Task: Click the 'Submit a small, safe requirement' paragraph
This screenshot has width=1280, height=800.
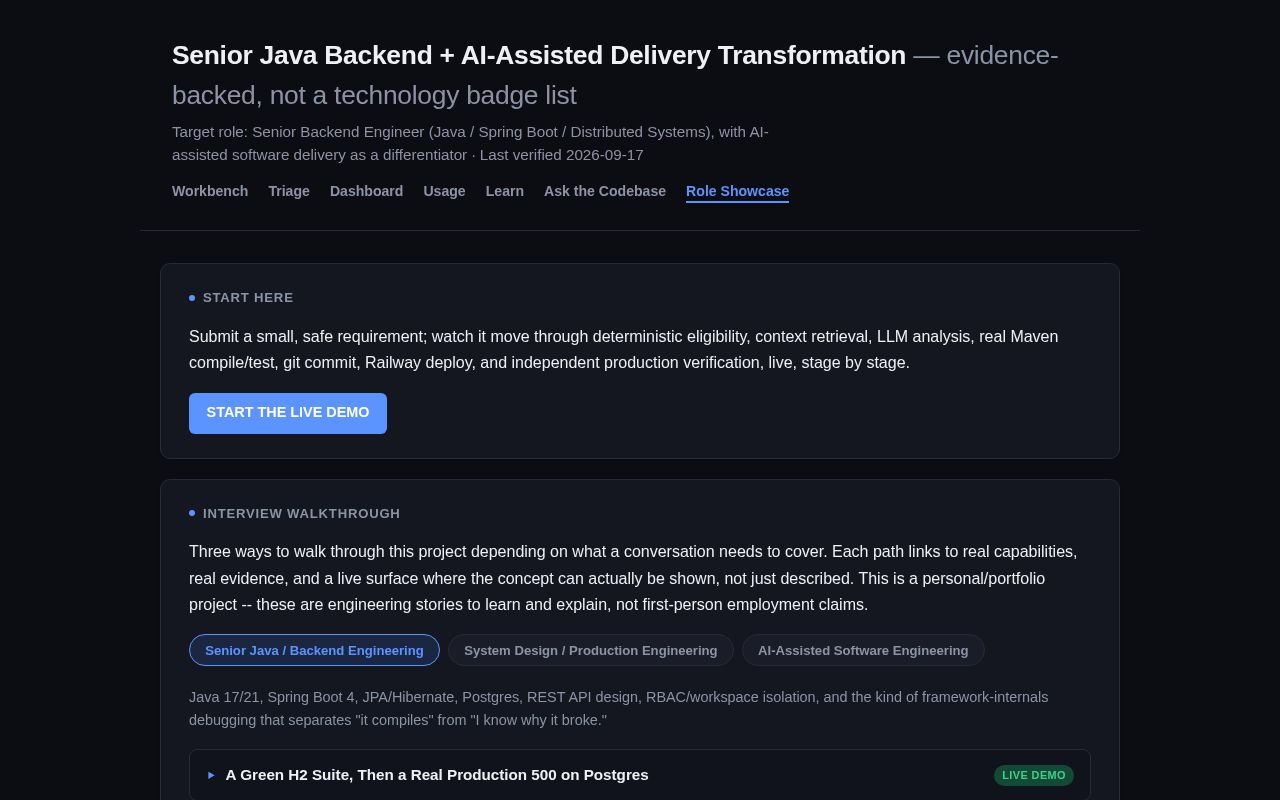Action: 624,350
